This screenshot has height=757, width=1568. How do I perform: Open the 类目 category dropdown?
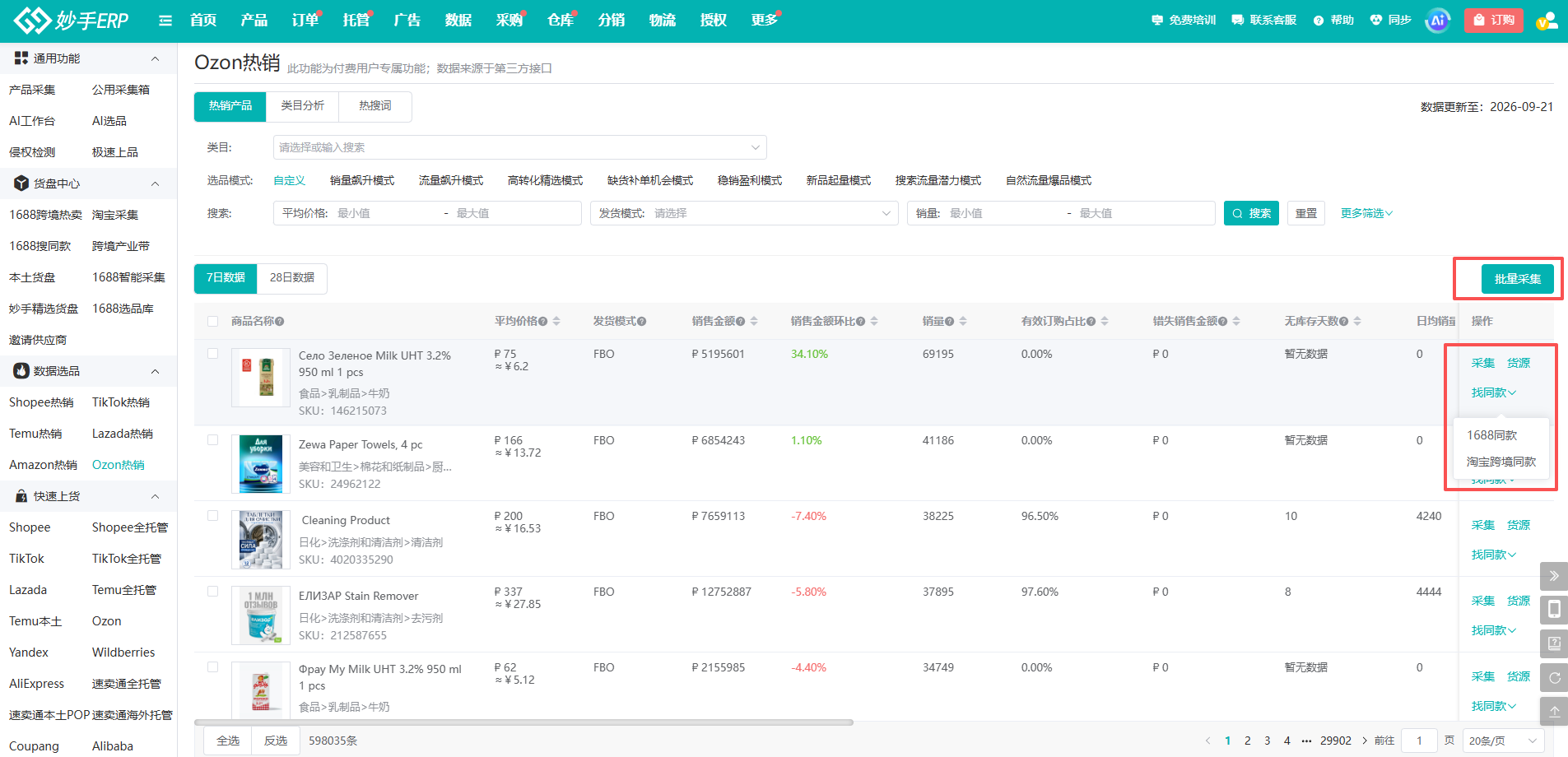520,147
